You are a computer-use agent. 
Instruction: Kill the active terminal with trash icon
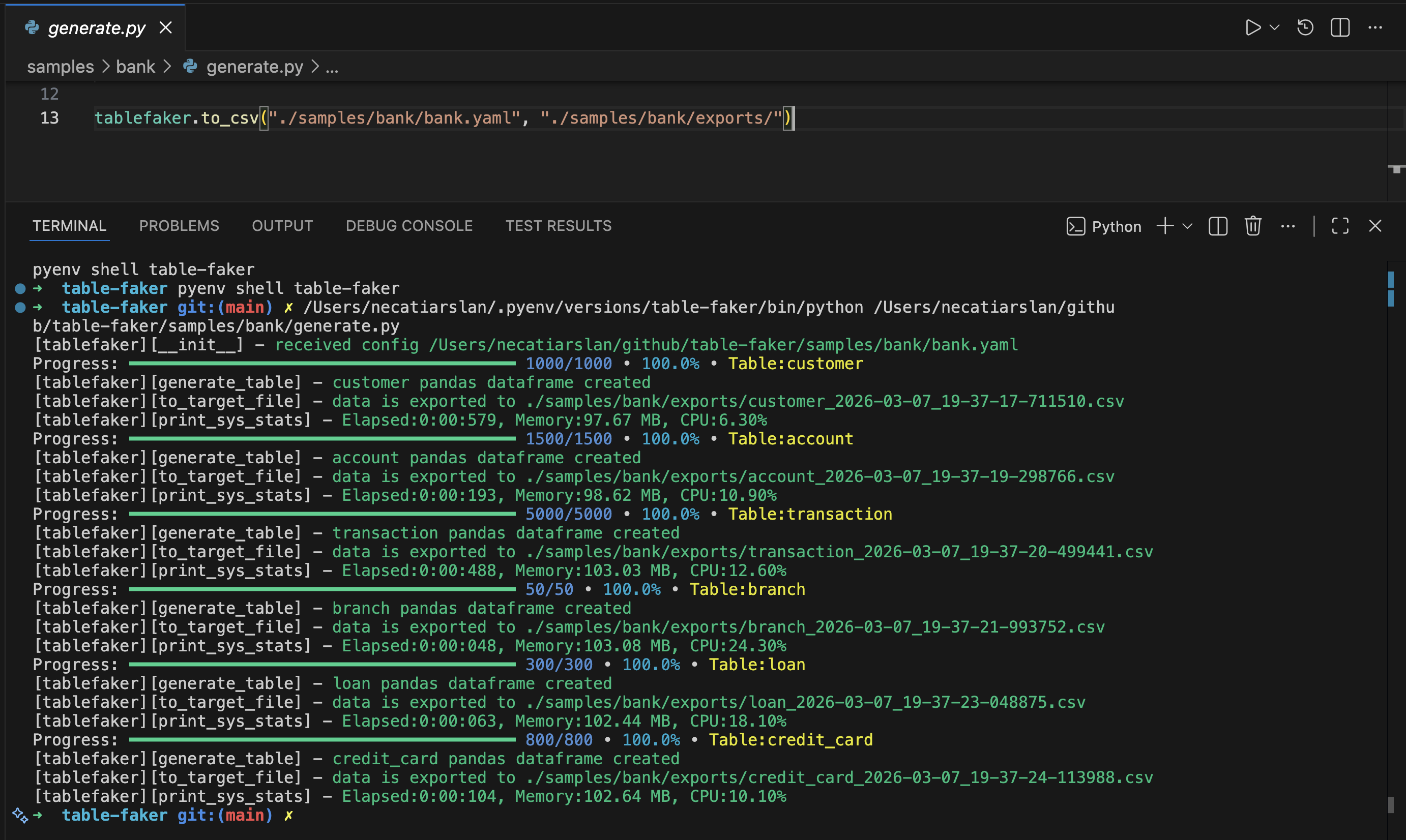[x=1252, y=226]
